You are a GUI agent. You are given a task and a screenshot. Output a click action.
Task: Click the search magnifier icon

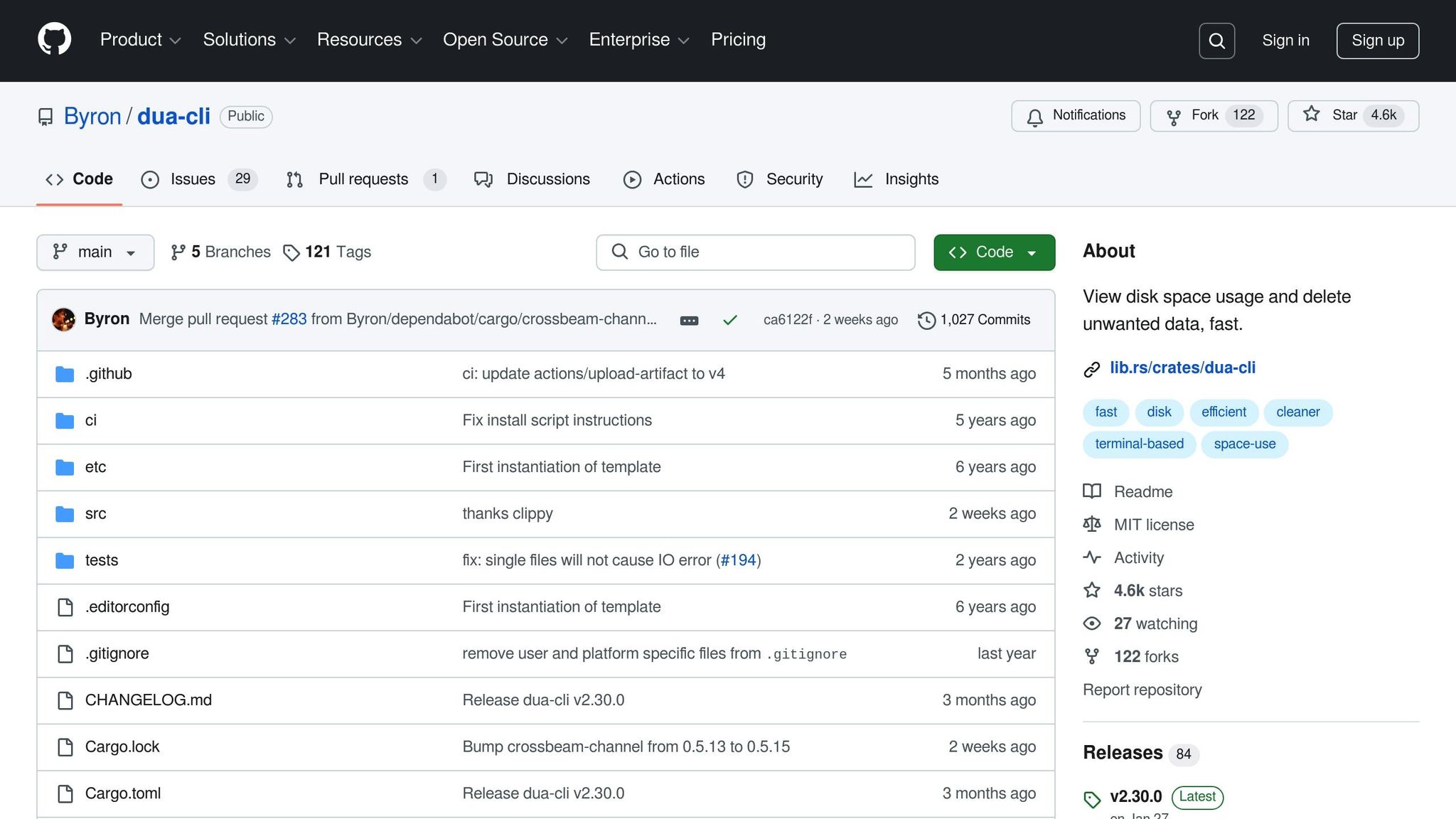point(1216,41)
